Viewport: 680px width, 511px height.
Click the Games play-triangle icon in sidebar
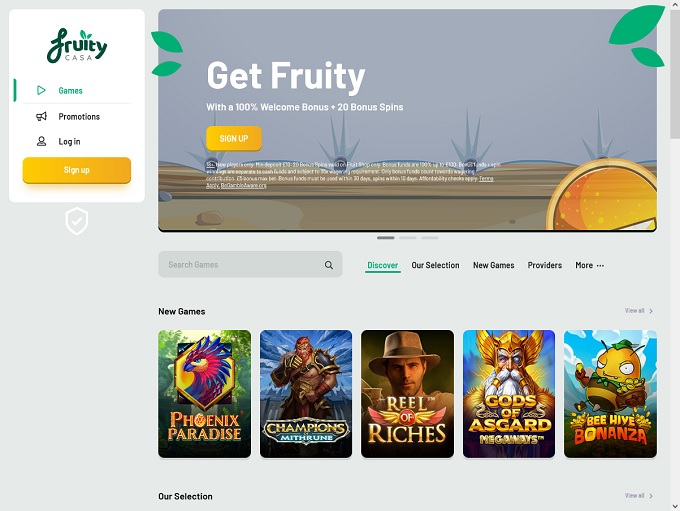pyautogui.click(x=41, y=90)
